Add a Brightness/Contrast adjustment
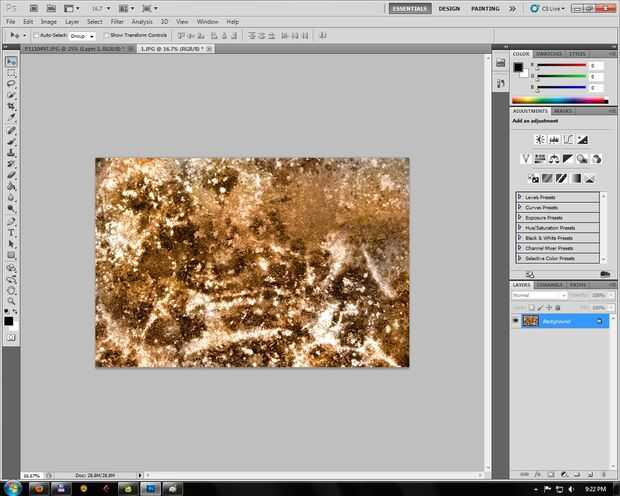Image resolution: width=620 pixels, height=496 pixels. (x=539, y=139)
